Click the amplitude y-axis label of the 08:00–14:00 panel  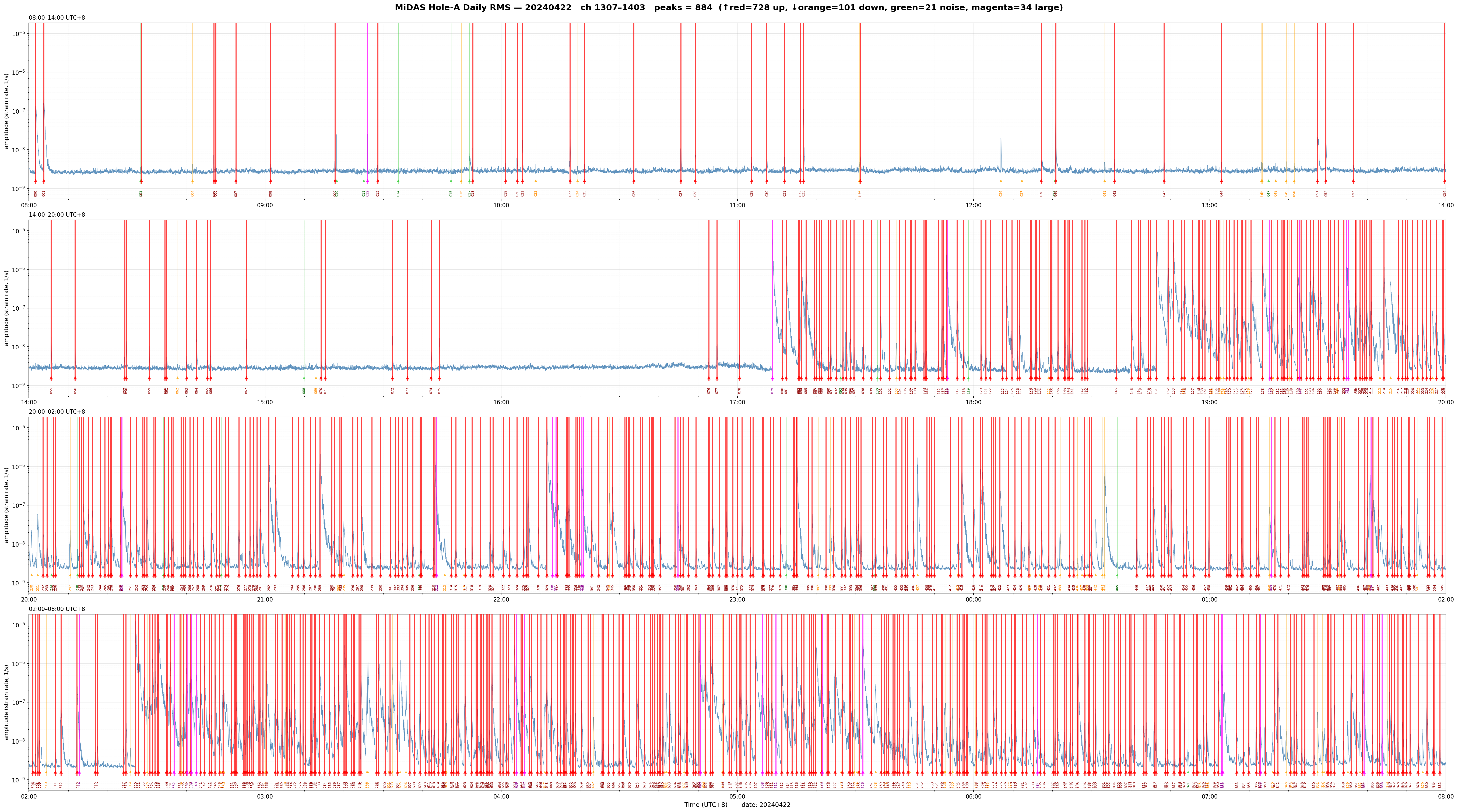7,110
